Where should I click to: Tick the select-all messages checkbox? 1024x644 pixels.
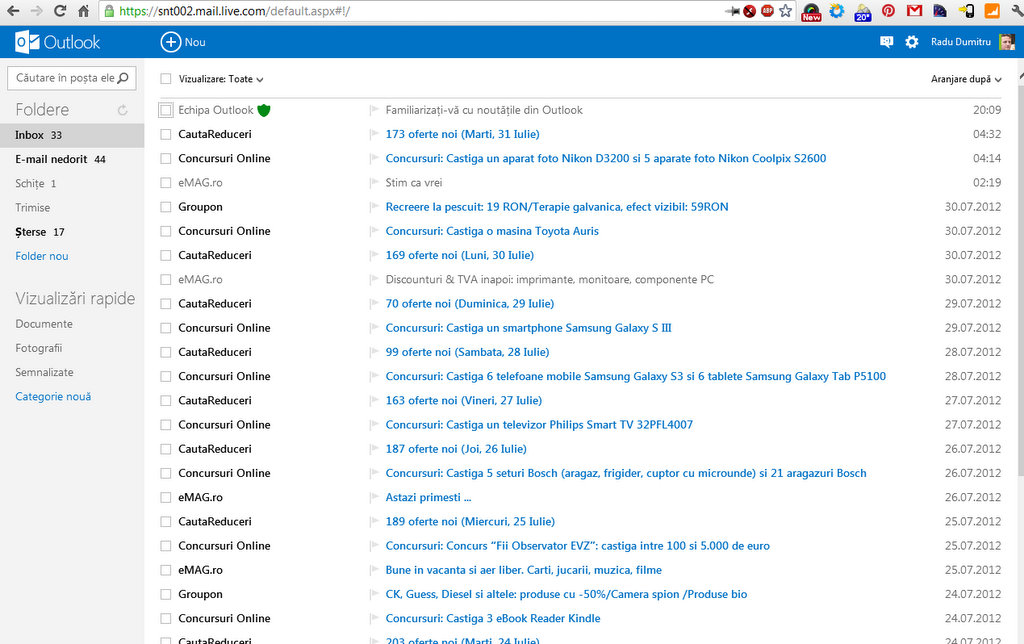(x=166, y=79)
